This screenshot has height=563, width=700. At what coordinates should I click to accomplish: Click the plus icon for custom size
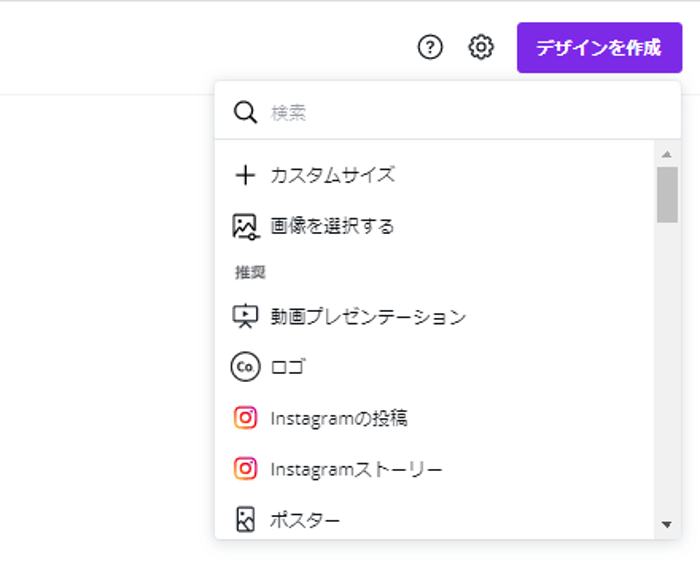tap(245, 176)
